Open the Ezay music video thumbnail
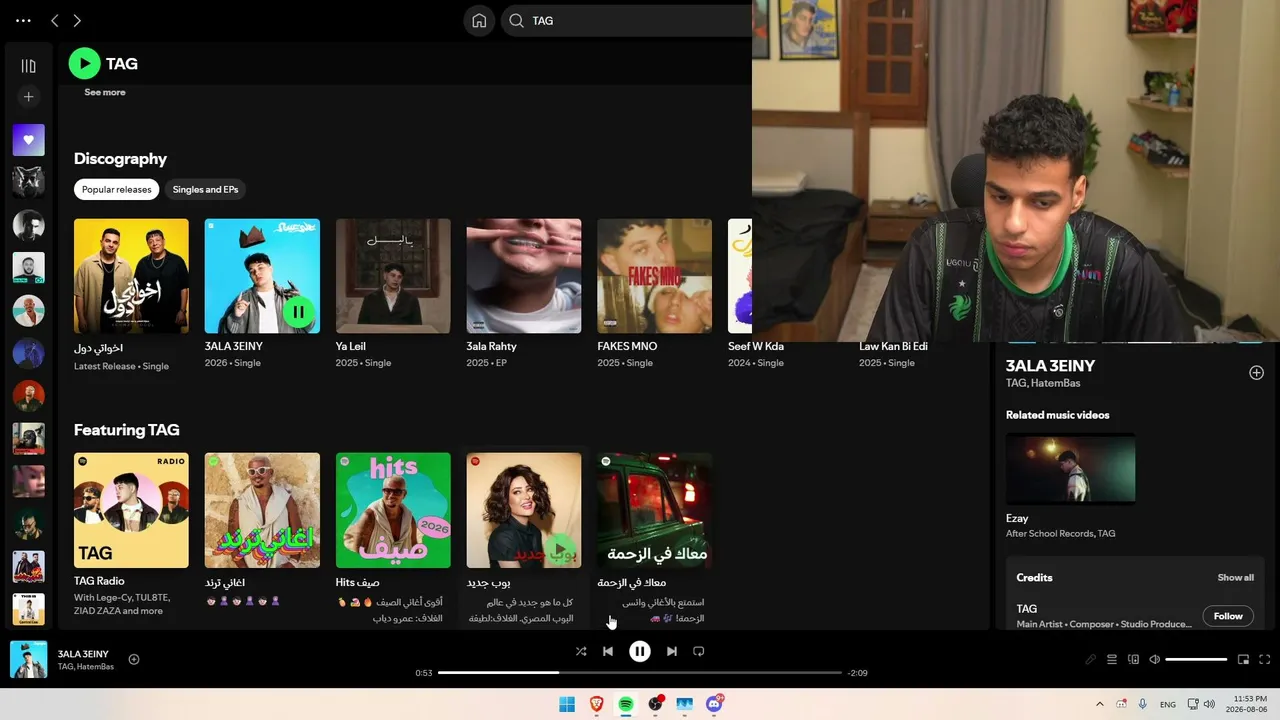The width and height of the screenshot is (1280, 720). pos(1070,468)
